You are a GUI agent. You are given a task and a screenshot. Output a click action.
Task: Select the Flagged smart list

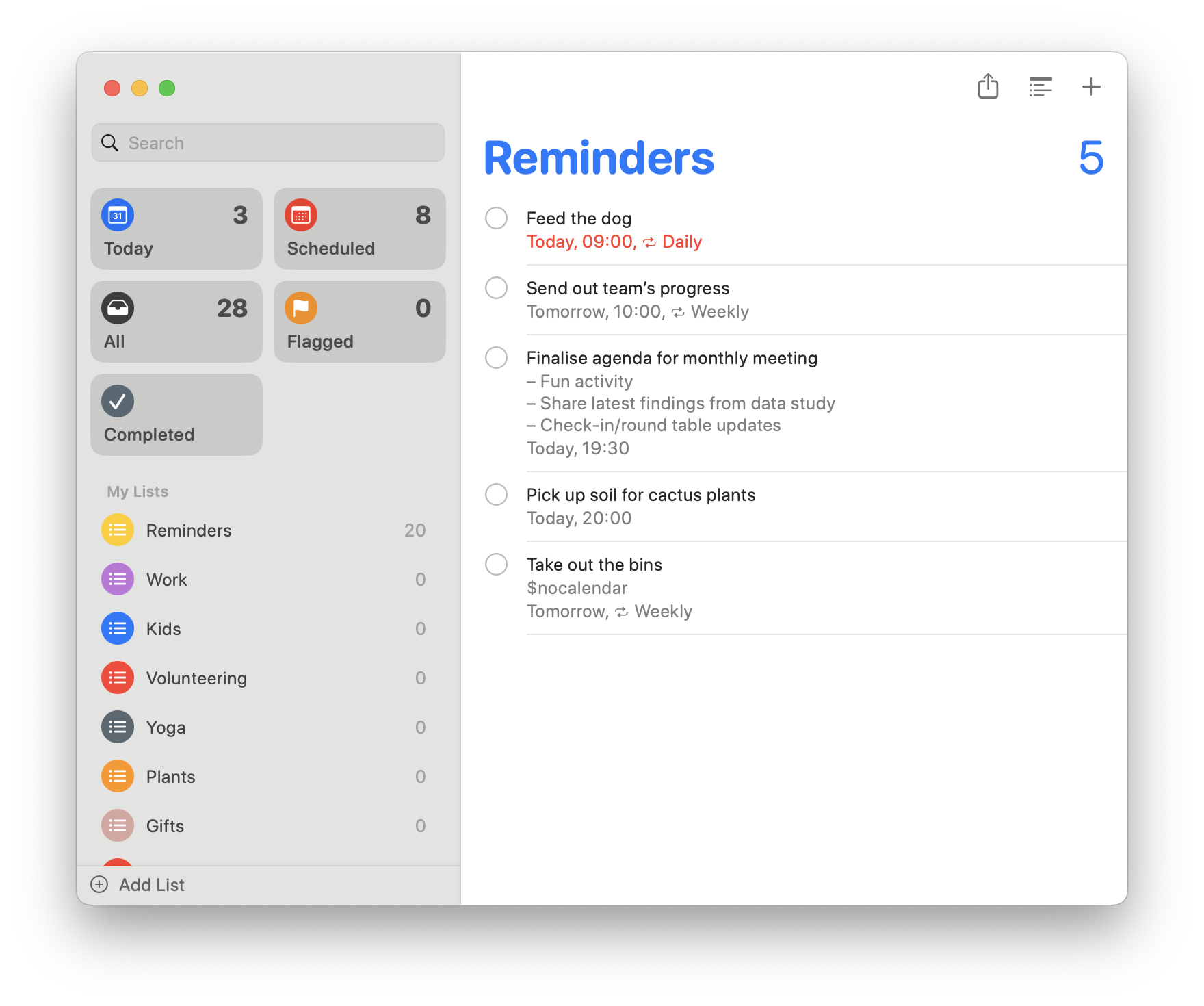[359, 322]
